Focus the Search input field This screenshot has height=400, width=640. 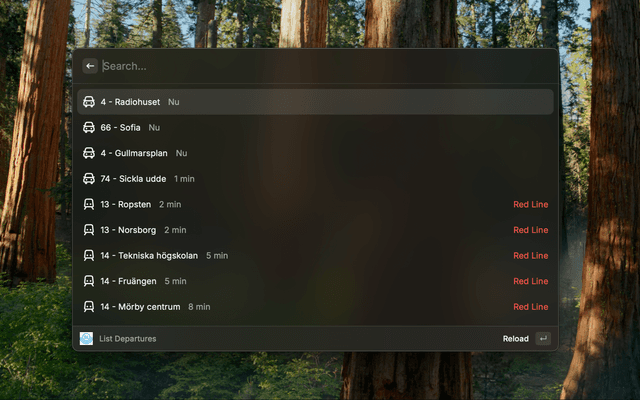tap(327, 66)
